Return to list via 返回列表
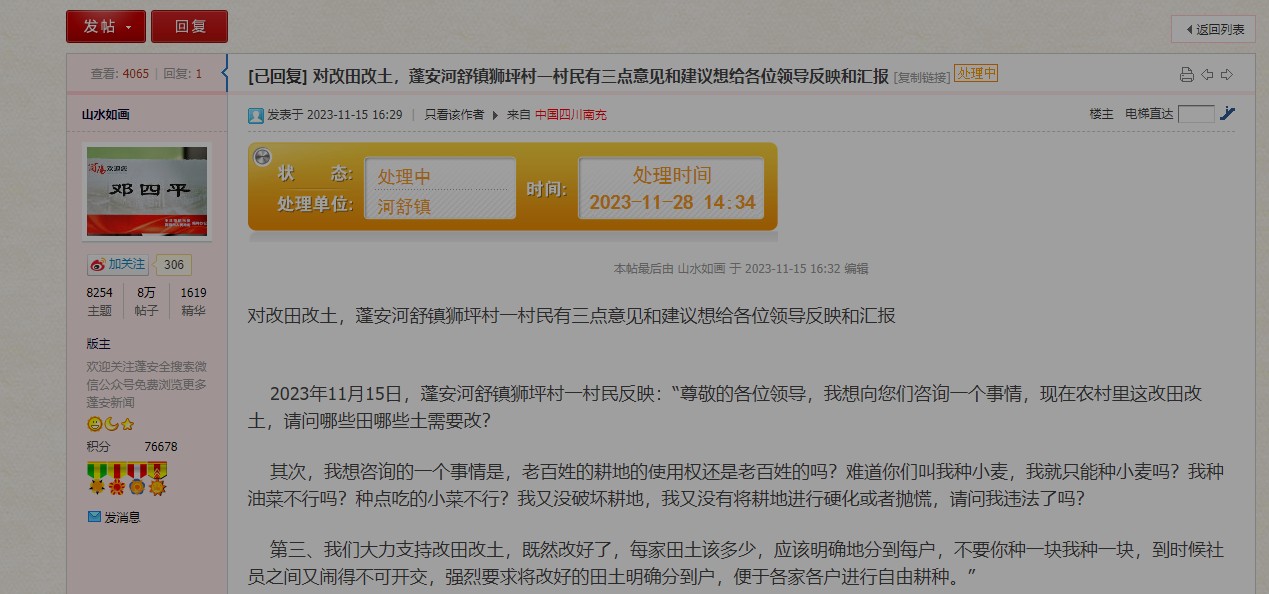Screen dimensions: 1269x594 click(x=1213, y=29)
